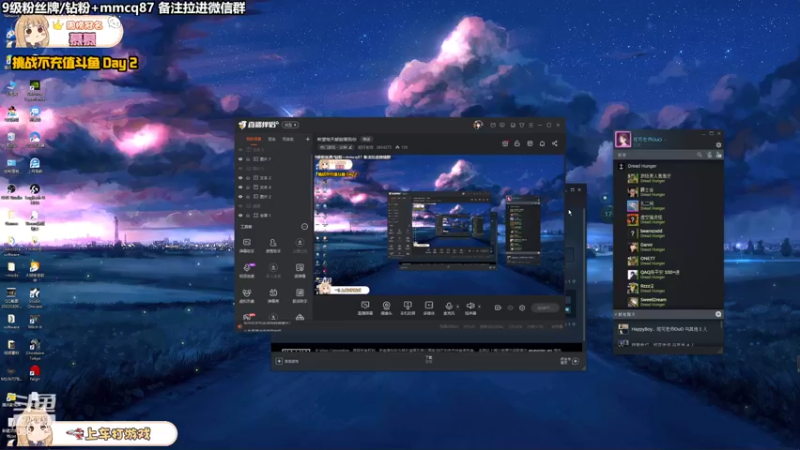Click the stream preview canvas
The image size is (800, 450).
pyautogui.click(x=439, y=224)
